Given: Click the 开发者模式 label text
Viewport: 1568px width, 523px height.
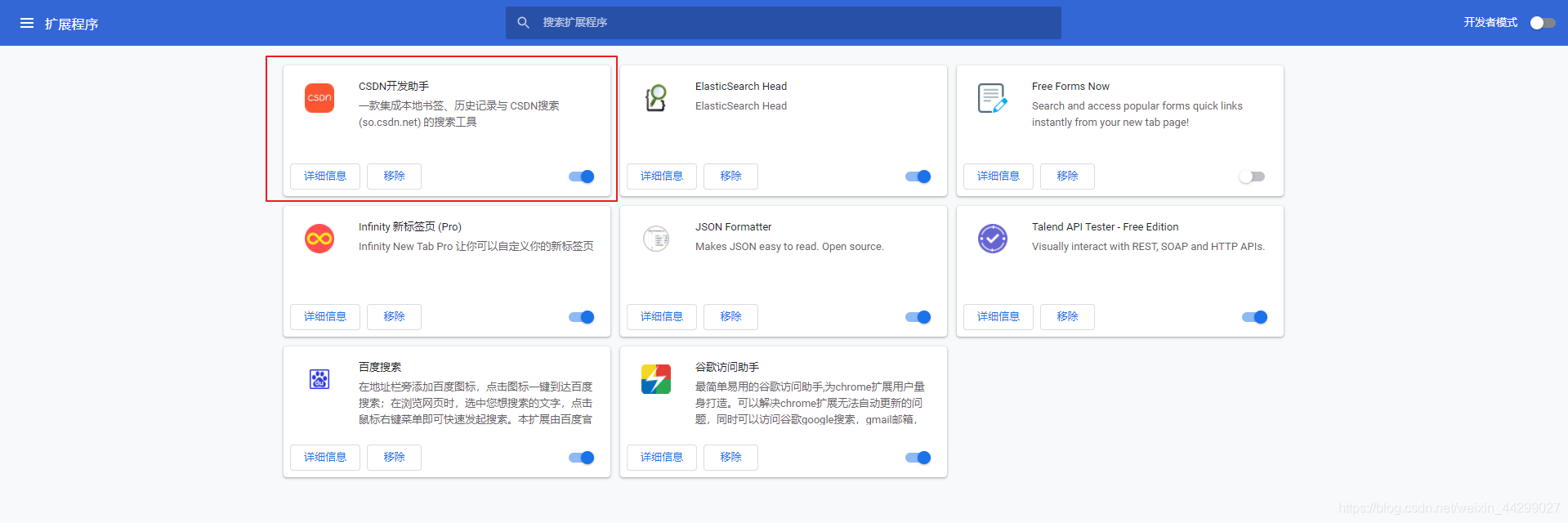Looking at the screenshot, I should [1490, 23].
